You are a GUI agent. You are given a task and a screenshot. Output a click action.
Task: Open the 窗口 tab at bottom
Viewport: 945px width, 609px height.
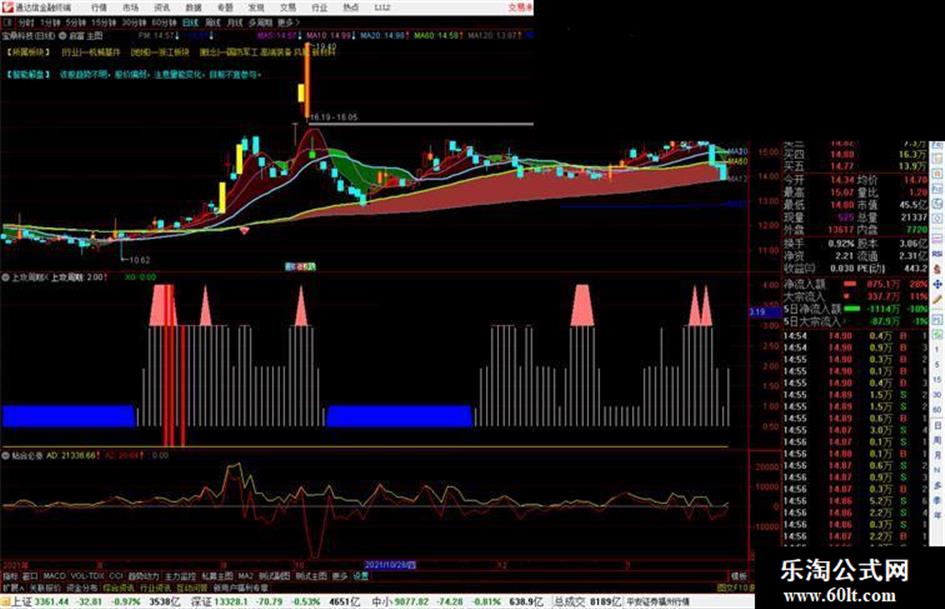[30, 576]
